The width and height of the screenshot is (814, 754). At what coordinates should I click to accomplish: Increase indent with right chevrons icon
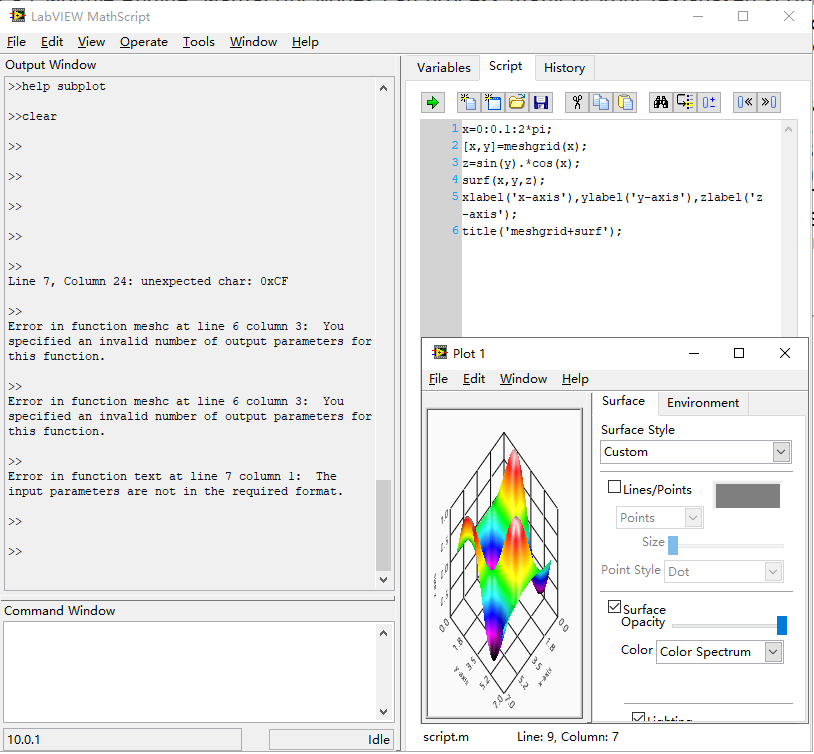coord(769,102)
